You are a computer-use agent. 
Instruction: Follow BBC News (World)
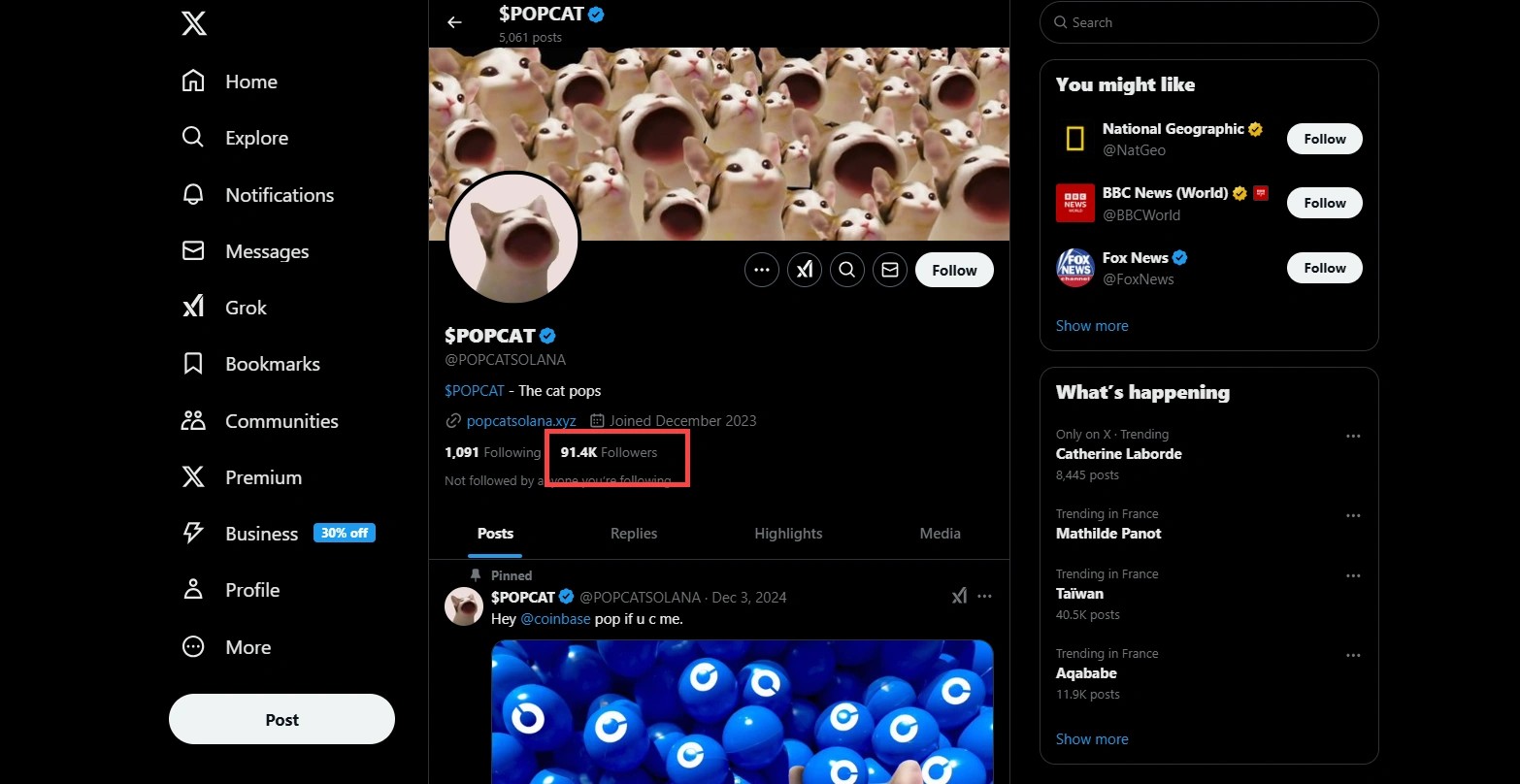pos(1325,203)
